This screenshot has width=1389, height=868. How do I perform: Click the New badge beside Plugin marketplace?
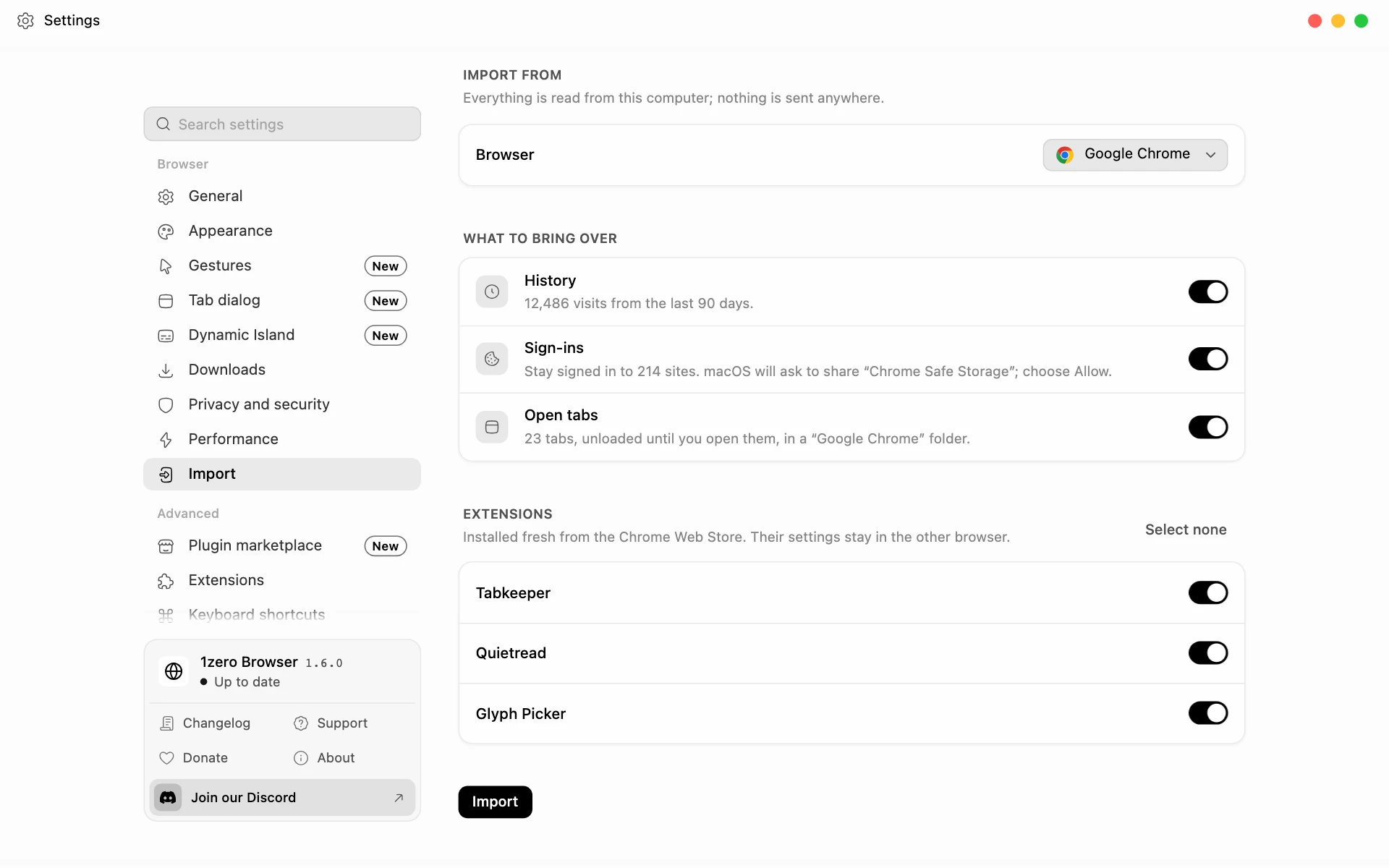[386, 546]
